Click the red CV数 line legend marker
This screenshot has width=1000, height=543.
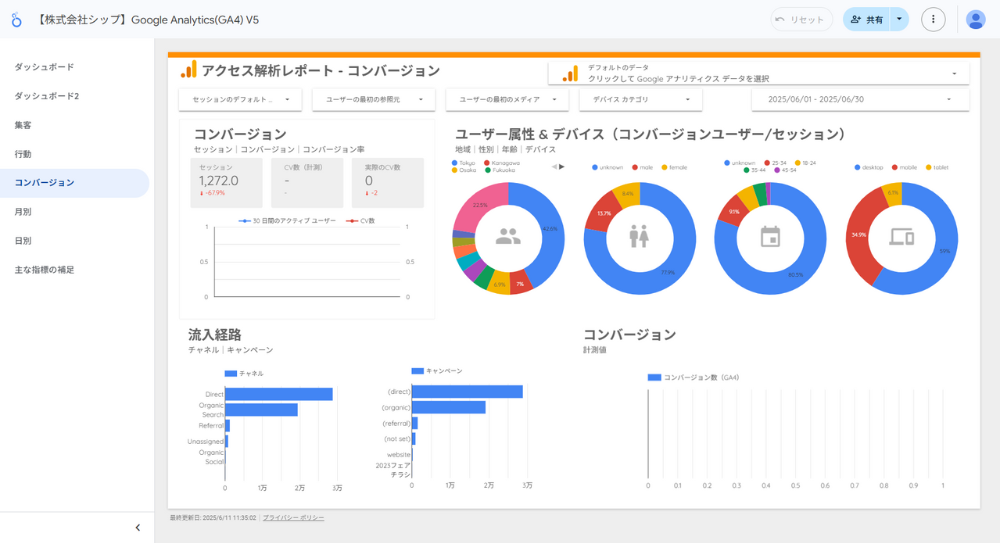(x=351, y=221)
